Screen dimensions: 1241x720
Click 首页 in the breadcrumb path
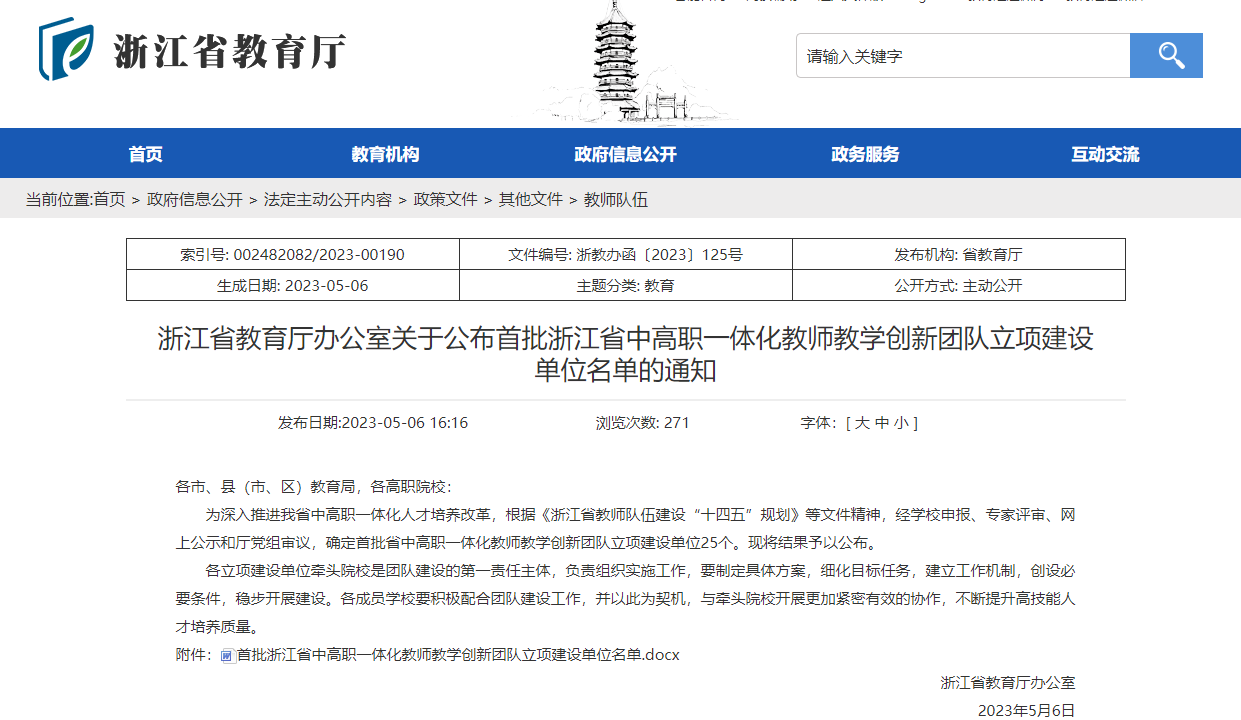[x=110, y=200]
